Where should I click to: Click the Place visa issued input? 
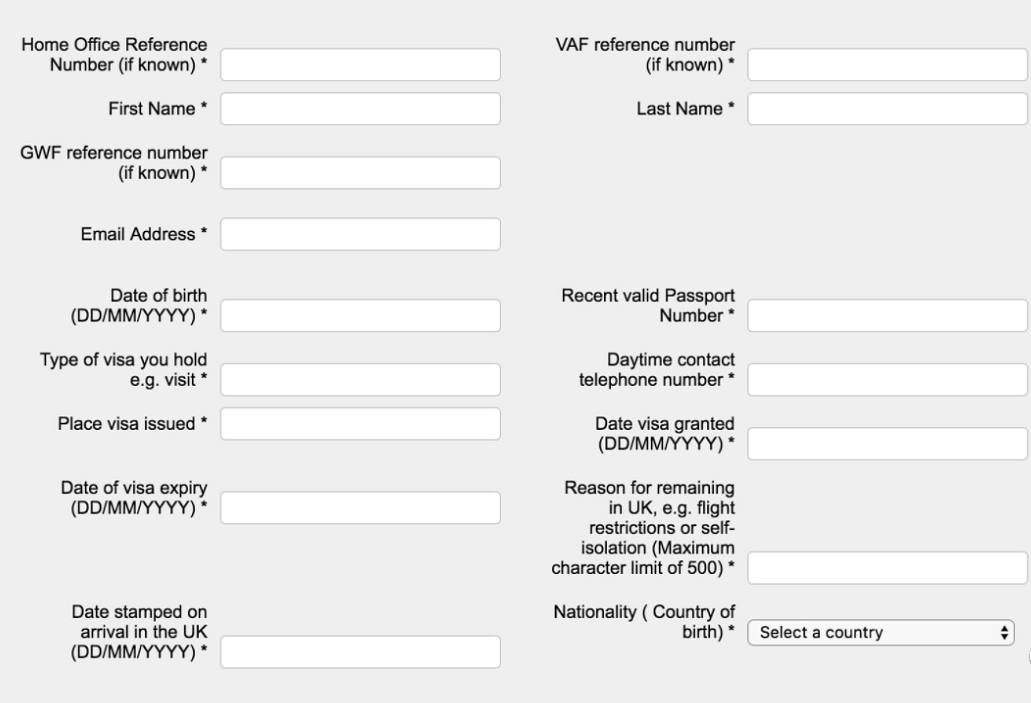(x=360, y=423)
